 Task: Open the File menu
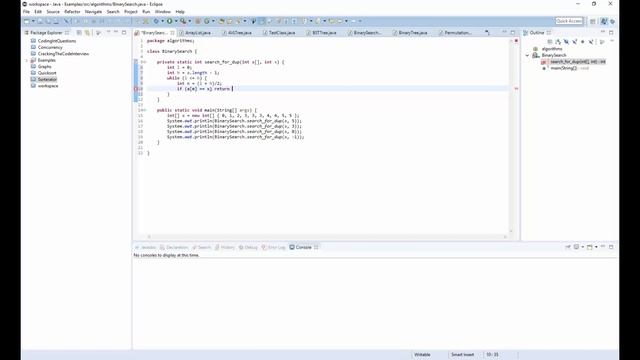(27, 12)
